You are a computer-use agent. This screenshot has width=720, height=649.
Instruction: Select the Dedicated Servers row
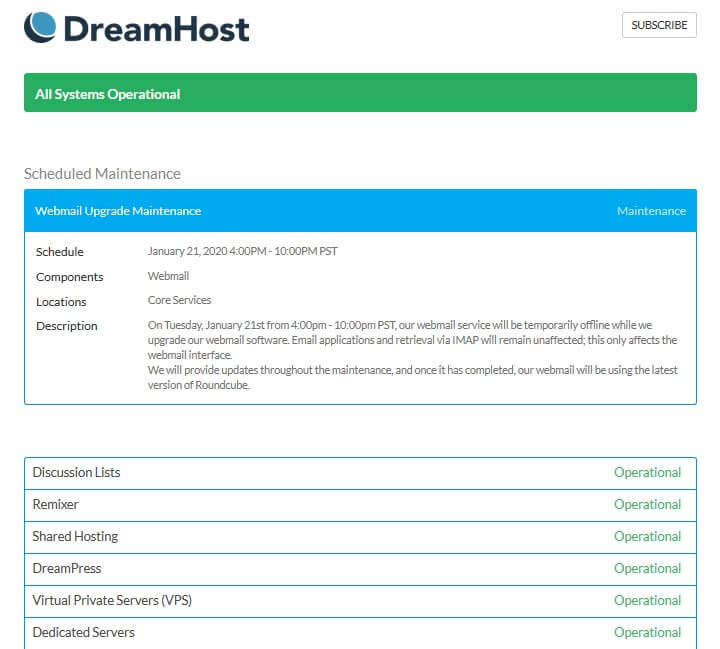pos(360,633)
